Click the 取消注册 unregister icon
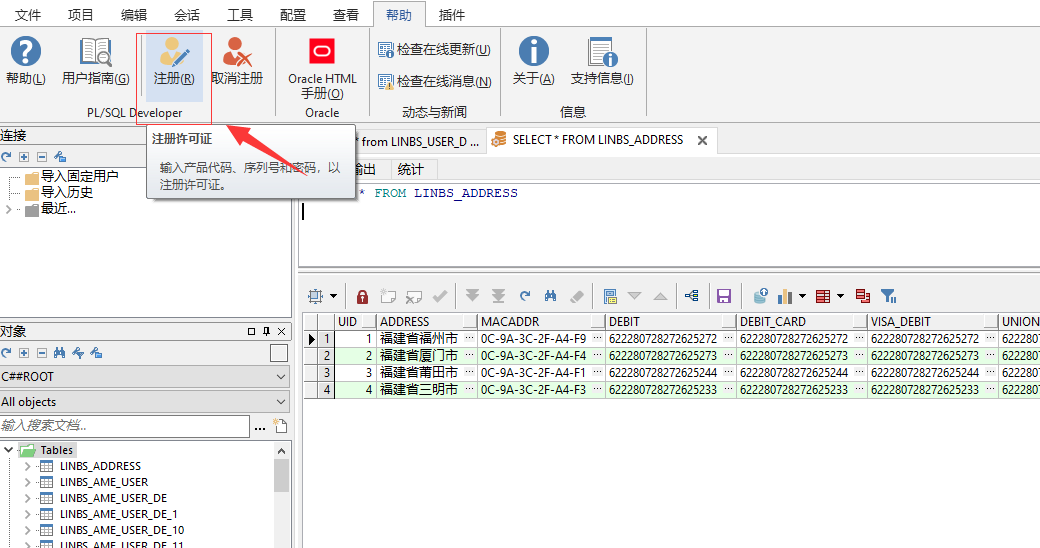Viewport: 1040px width, 548px height. (237, 61)
